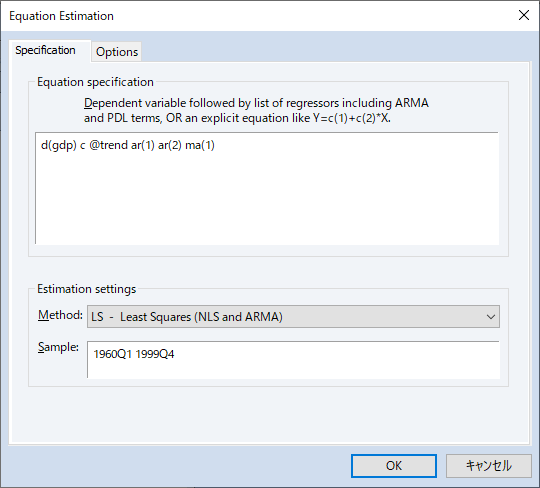Select the Specification tab
Viewport: 540px width, 488px height.
pyautogui.click(x=49, y=51)
